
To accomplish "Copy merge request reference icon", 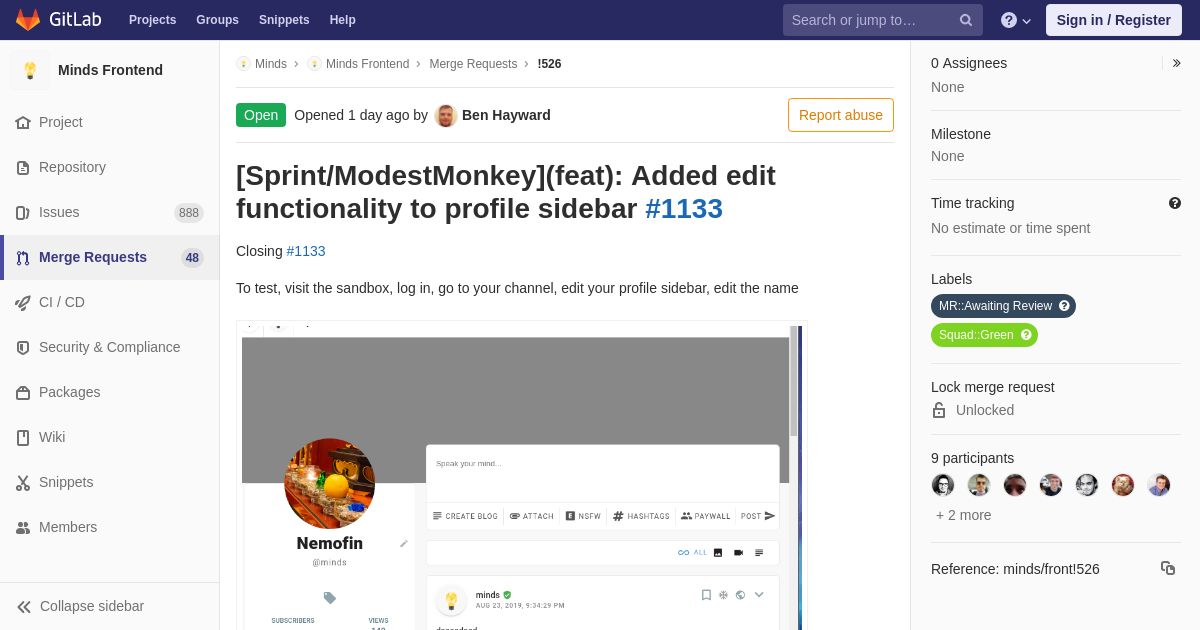I will pos(1167,568).
